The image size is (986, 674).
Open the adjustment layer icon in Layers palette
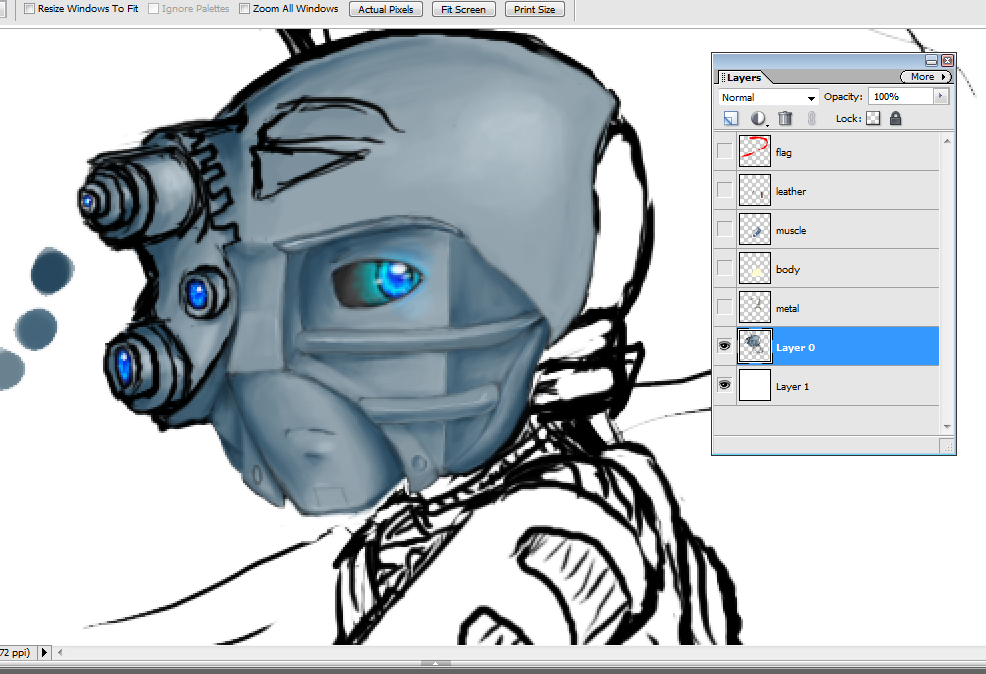759,118
